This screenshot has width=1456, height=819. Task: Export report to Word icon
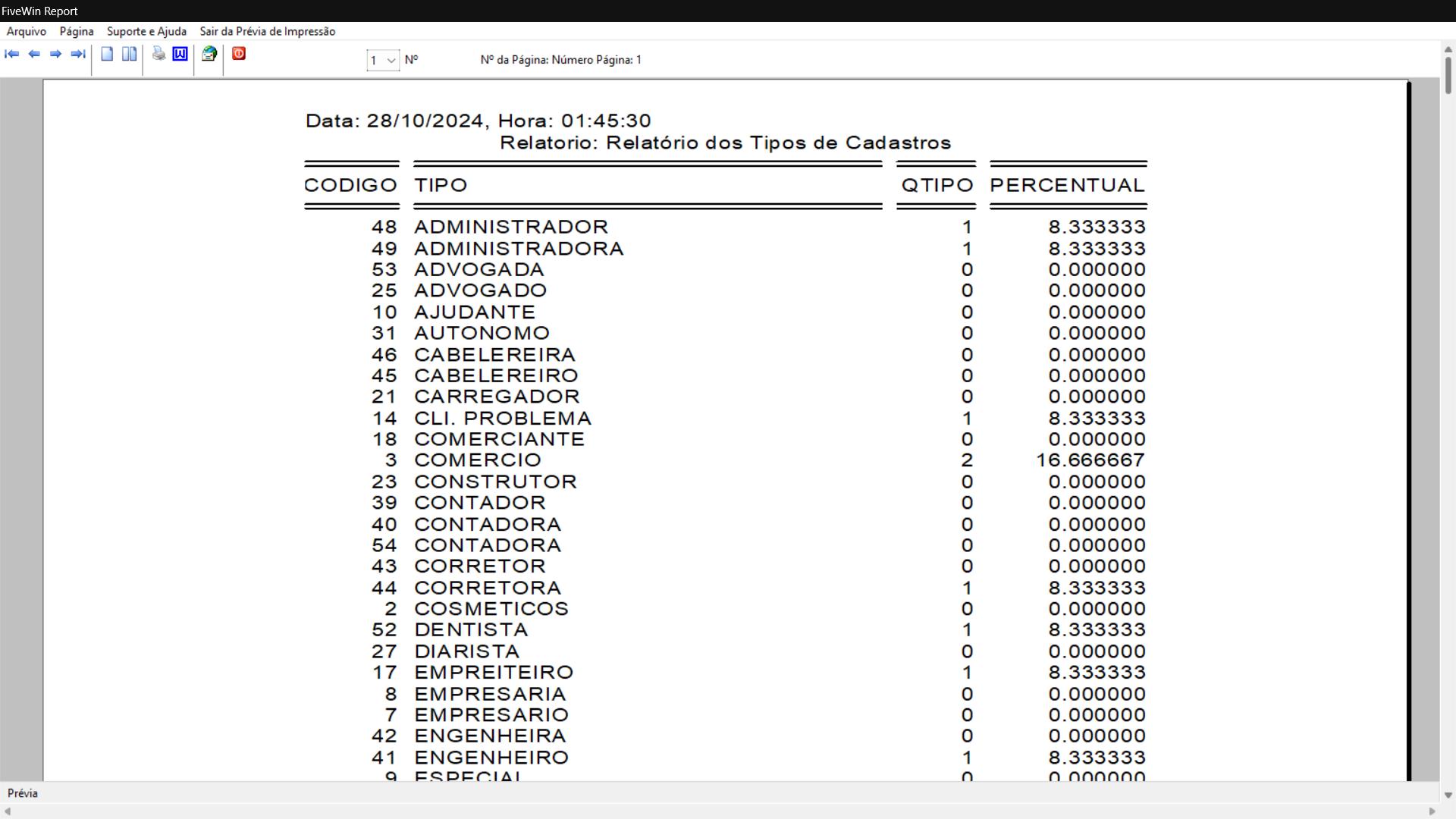click(x=180, y=54)
